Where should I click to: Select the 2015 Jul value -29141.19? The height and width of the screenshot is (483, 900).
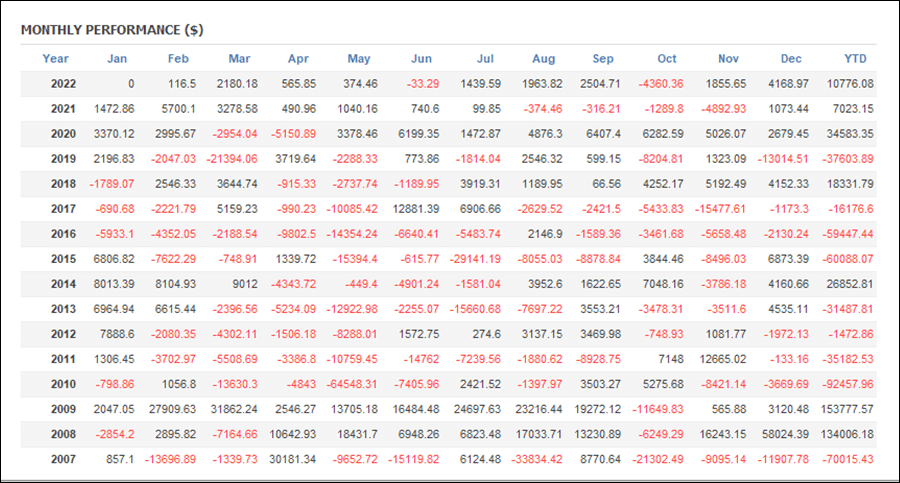475,259
